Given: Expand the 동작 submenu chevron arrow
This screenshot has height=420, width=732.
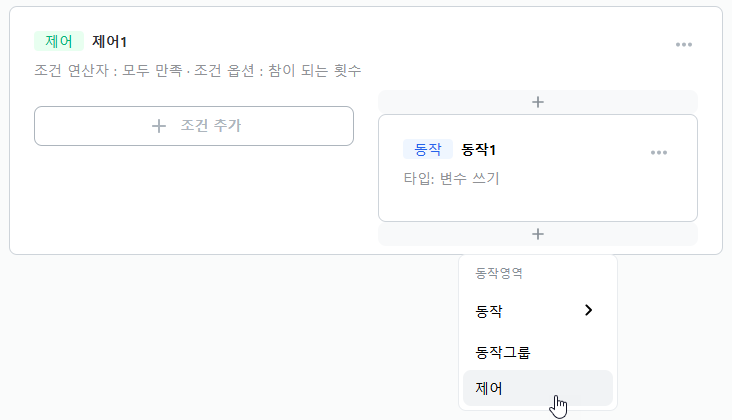Looking at the screenshot, I should [x=588, y=310].
